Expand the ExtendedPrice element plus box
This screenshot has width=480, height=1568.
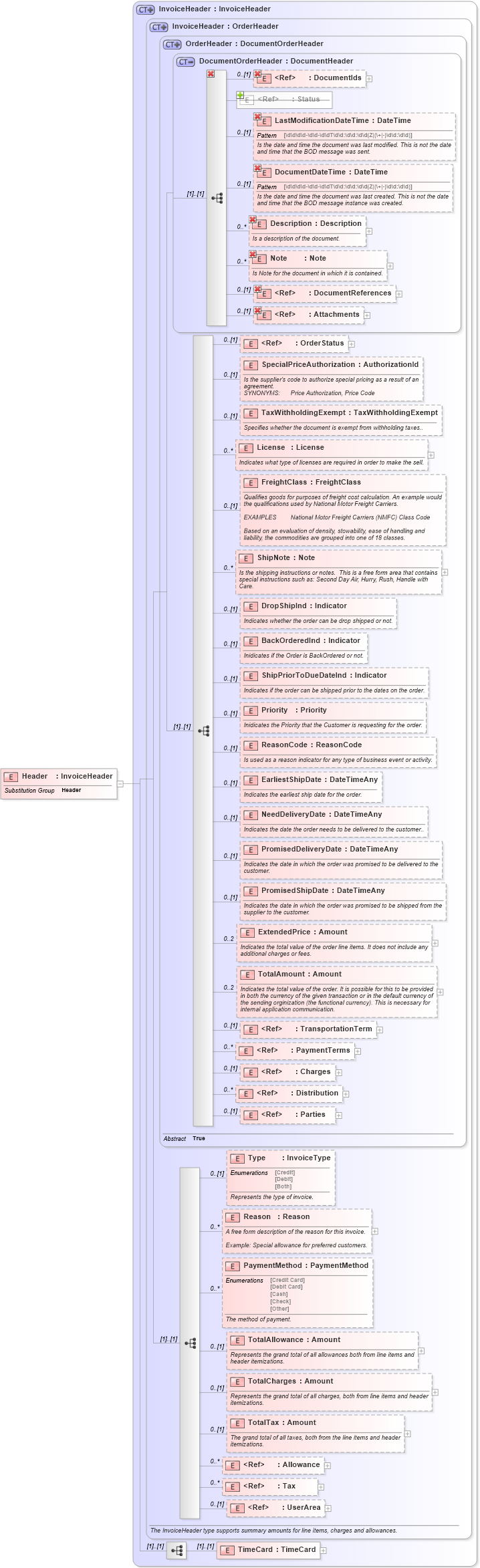(x=435, y=943)
